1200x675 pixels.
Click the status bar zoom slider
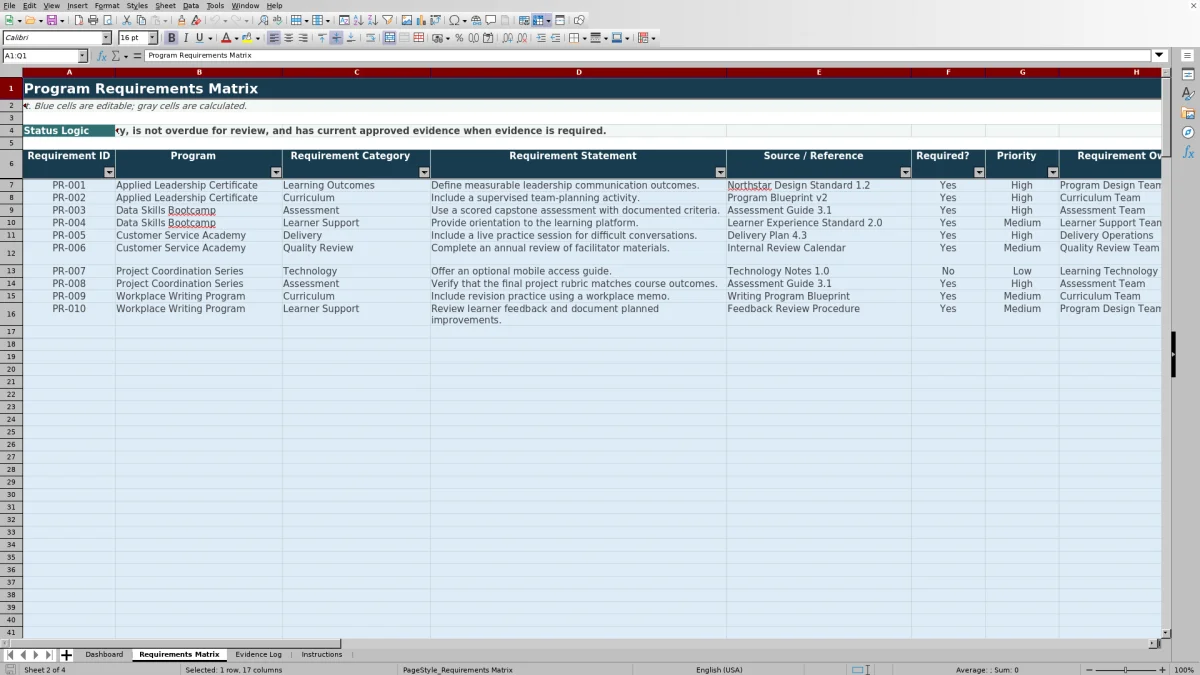[1125, 669]
